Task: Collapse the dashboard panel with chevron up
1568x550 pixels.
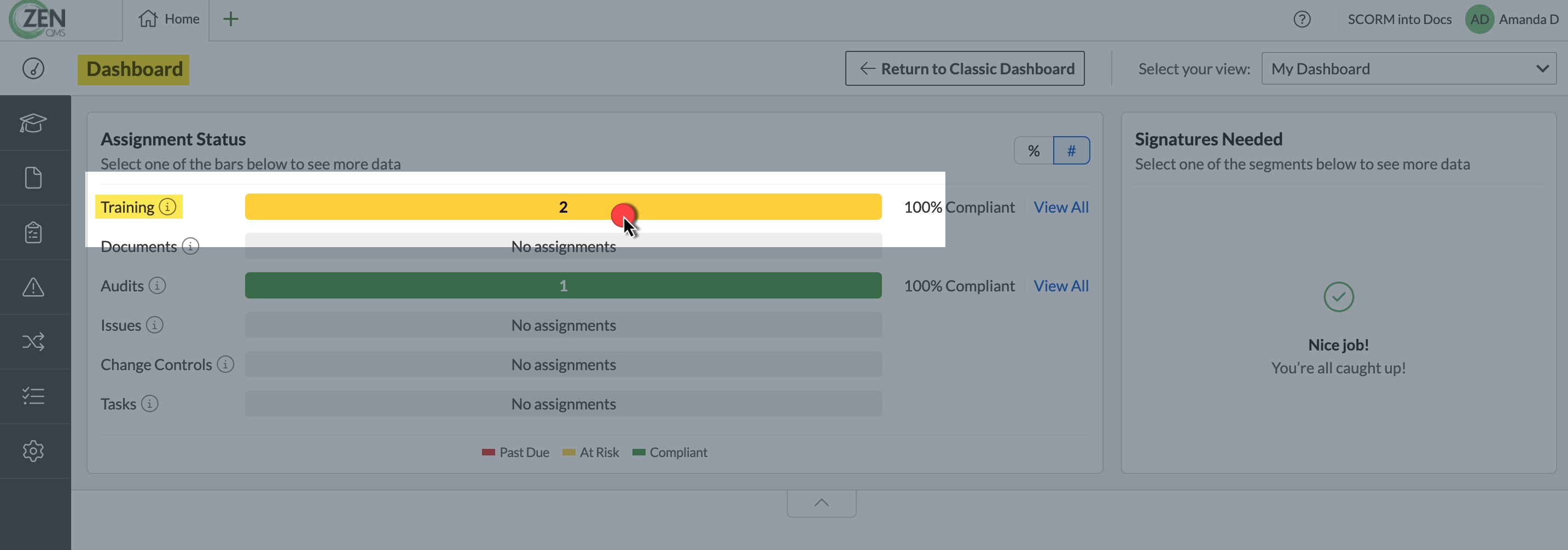Action: [x=821, y=502]
